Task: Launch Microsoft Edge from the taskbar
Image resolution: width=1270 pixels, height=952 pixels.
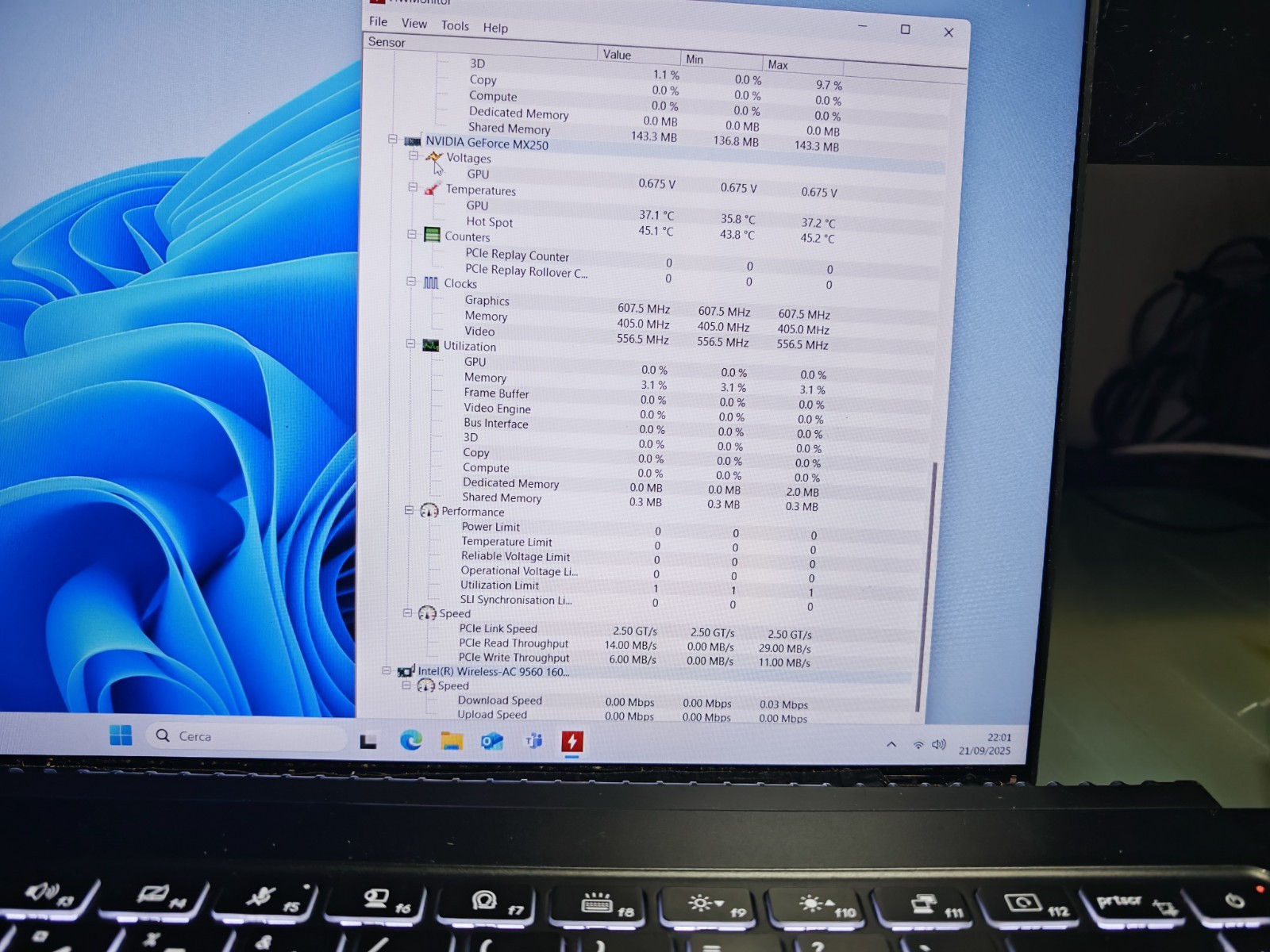Action: click(410, 740)
